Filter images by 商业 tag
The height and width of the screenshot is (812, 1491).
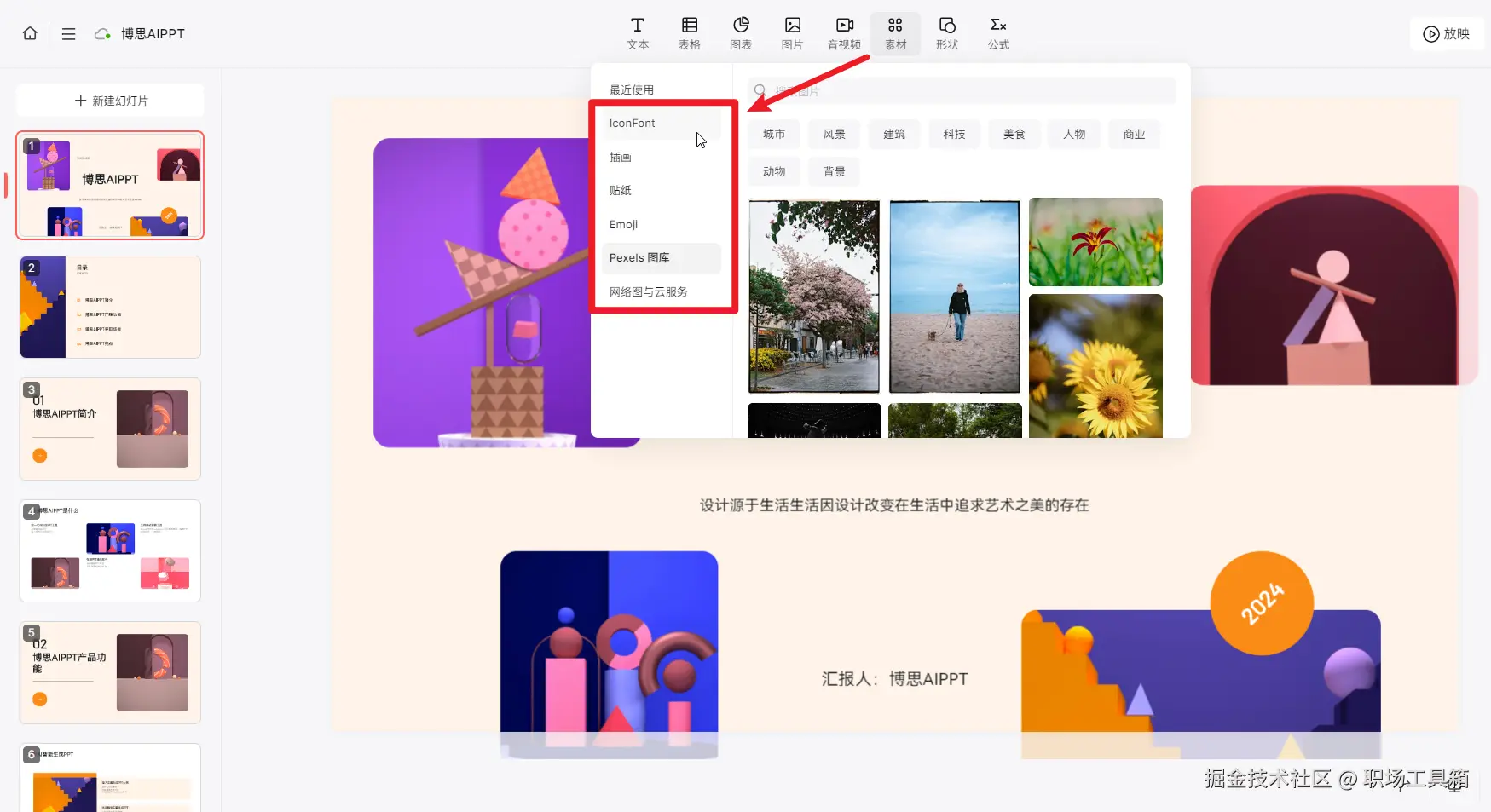[1134, 134]
